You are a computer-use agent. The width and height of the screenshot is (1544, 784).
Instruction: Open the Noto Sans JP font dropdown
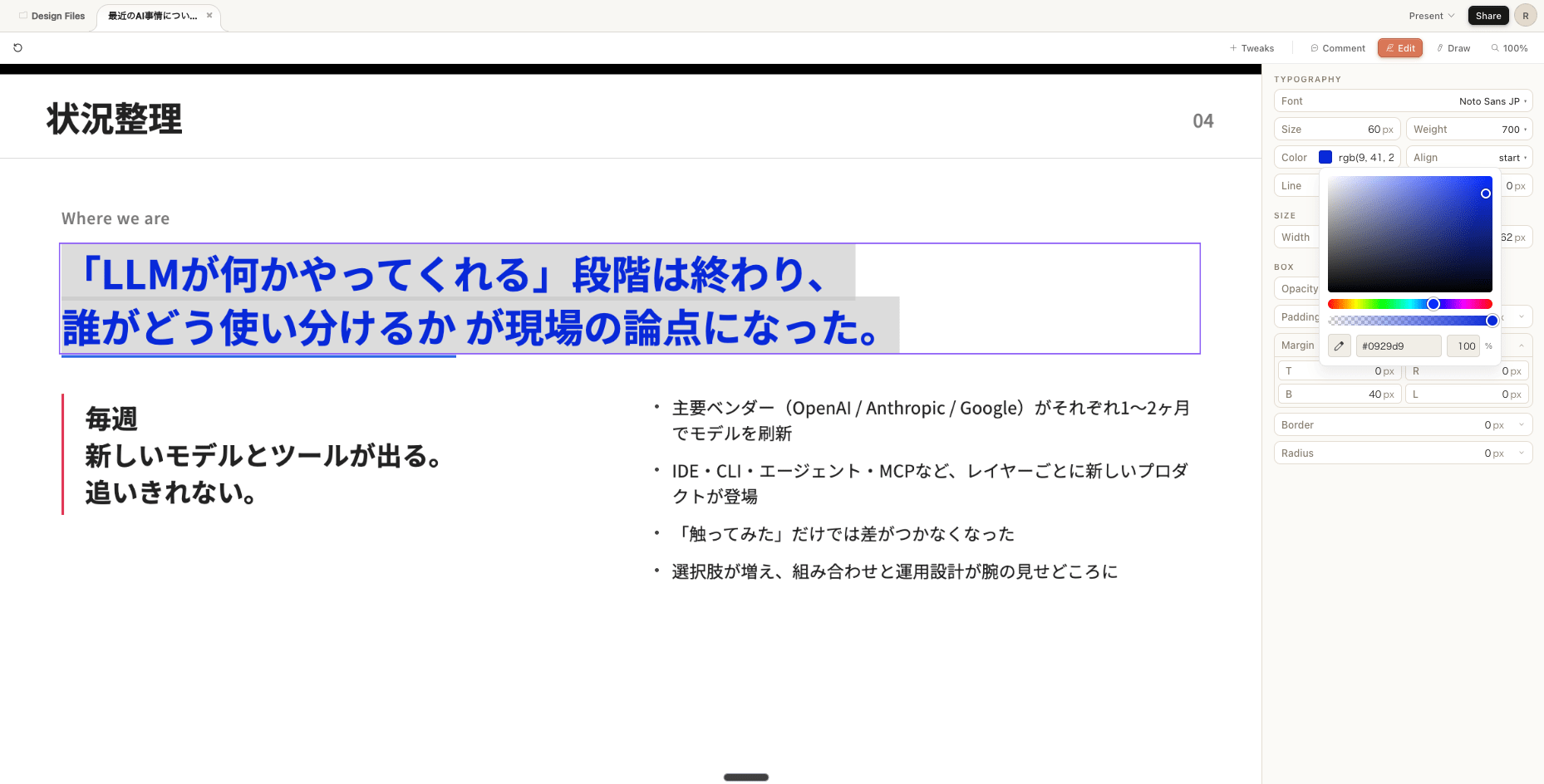[x=1492, y=100]
